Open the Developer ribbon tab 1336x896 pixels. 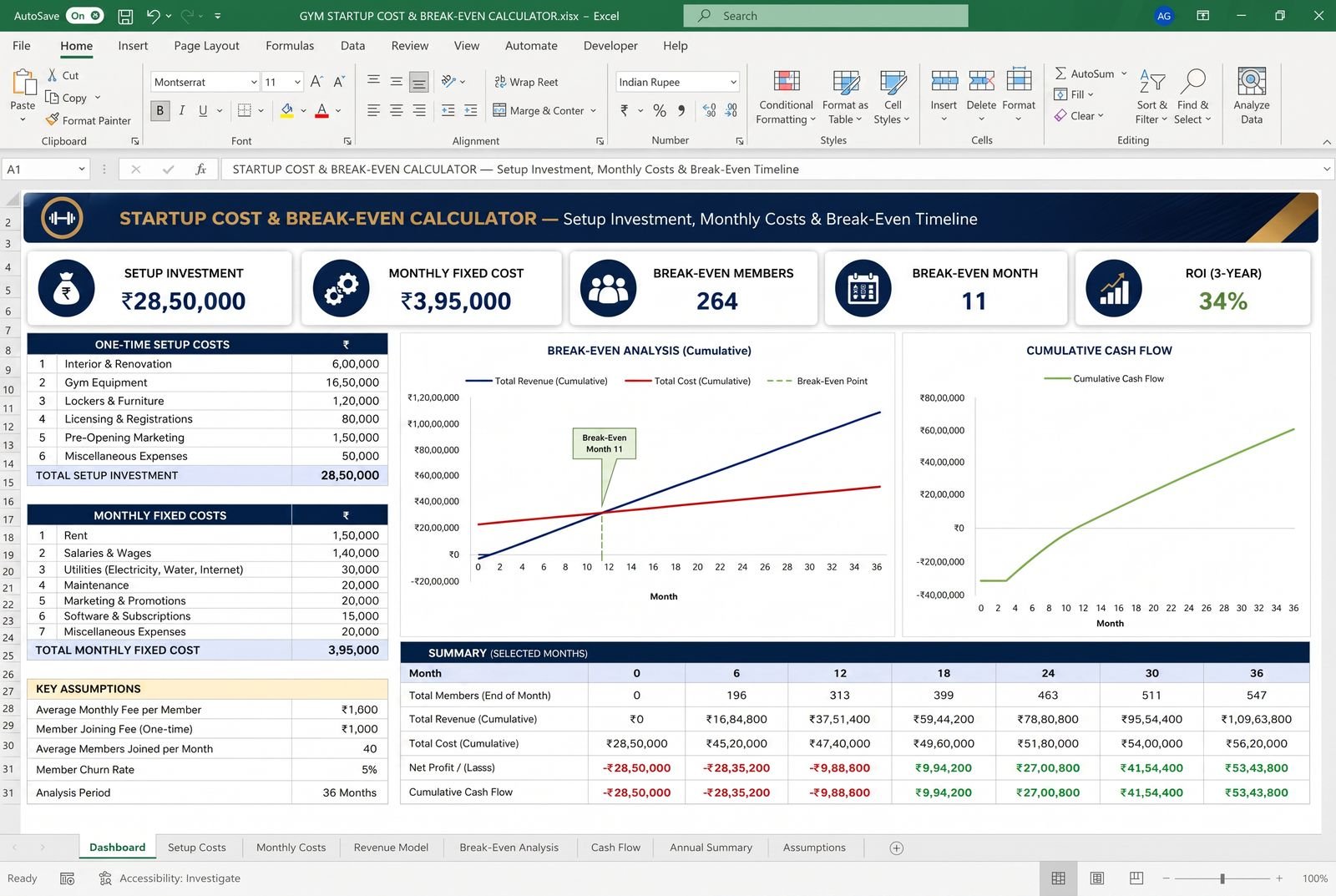610,46
